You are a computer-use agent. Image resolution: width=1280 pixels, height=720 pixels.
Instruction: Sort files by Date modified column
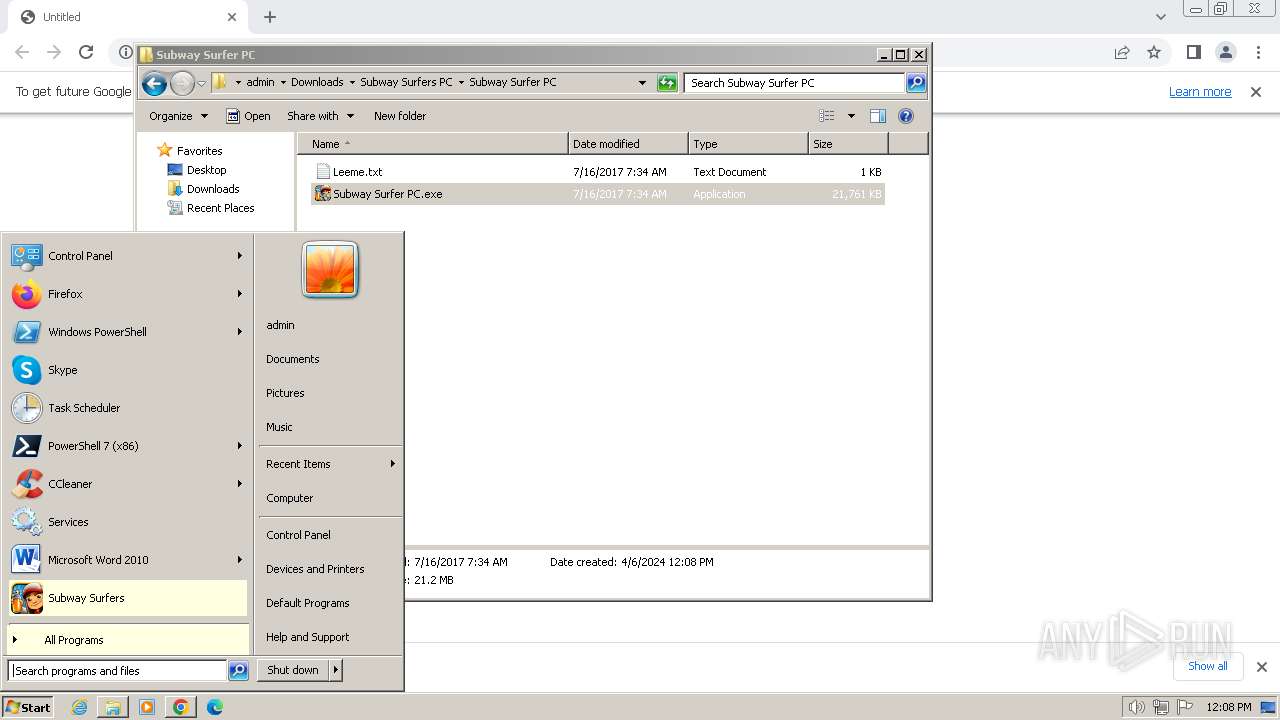pyautogui.click(x=628, y=144)
